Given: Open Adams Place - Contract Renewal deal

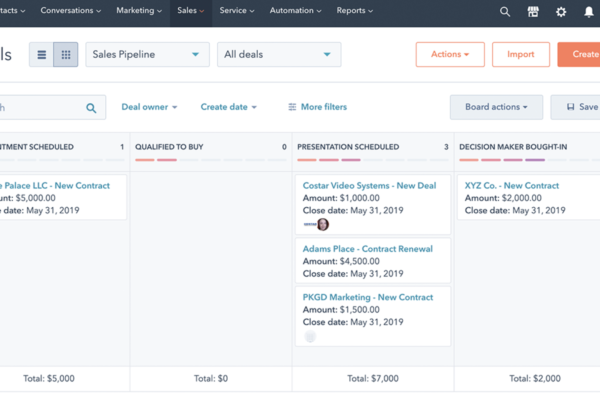Looking at the screenshot, I should click(367, 248).
